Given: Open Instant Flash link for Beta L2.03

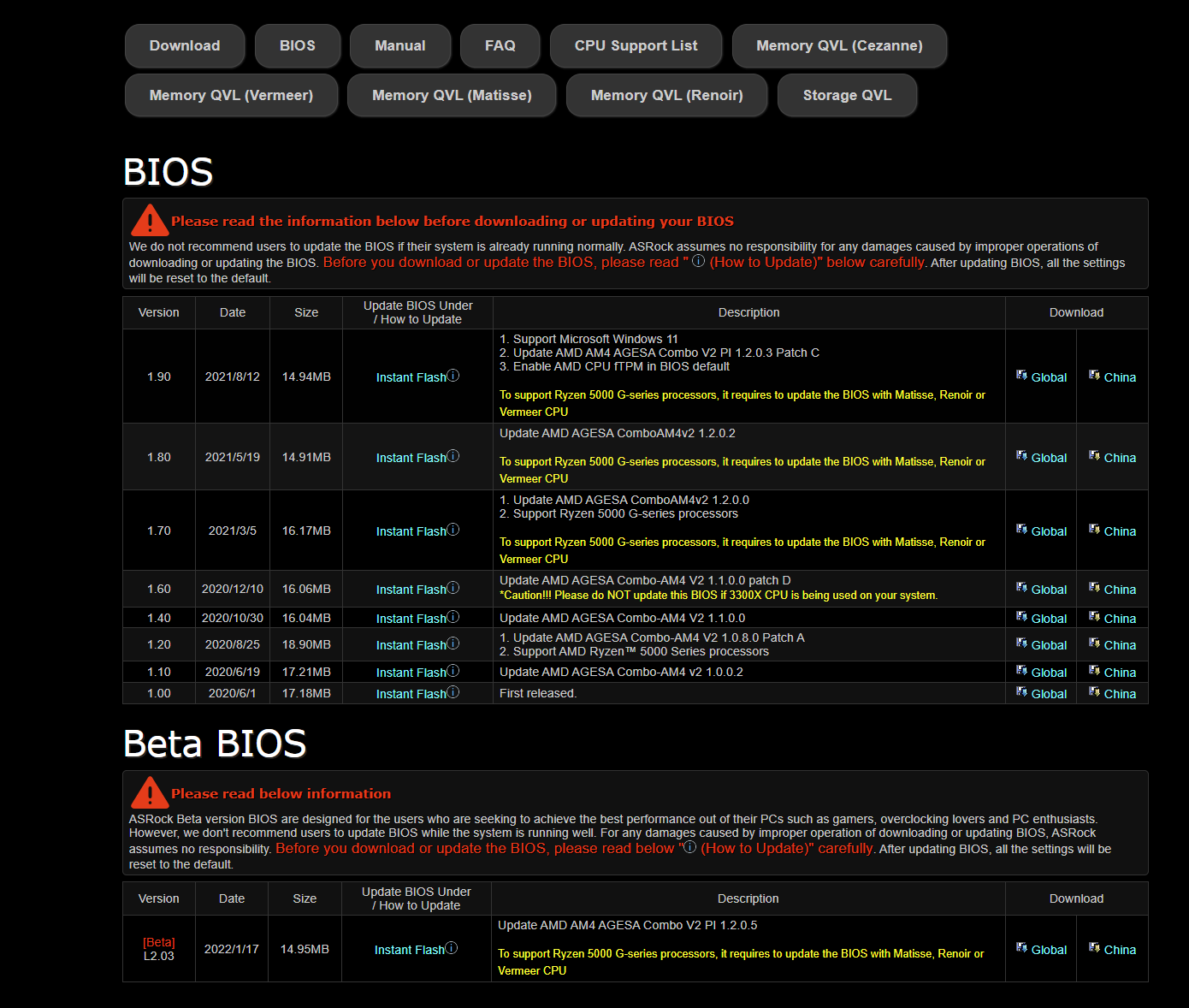Looking at the screenshot, I should pos(410,950).
